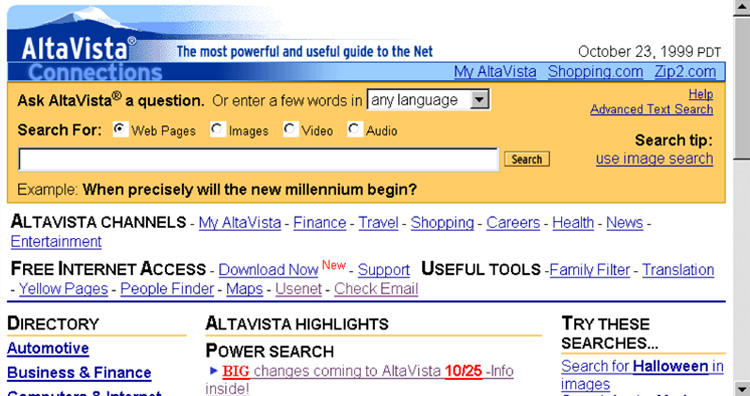The image size is (750, 396).
Task: Click the AltaVista Highlights heading
Action: (297, 324)
